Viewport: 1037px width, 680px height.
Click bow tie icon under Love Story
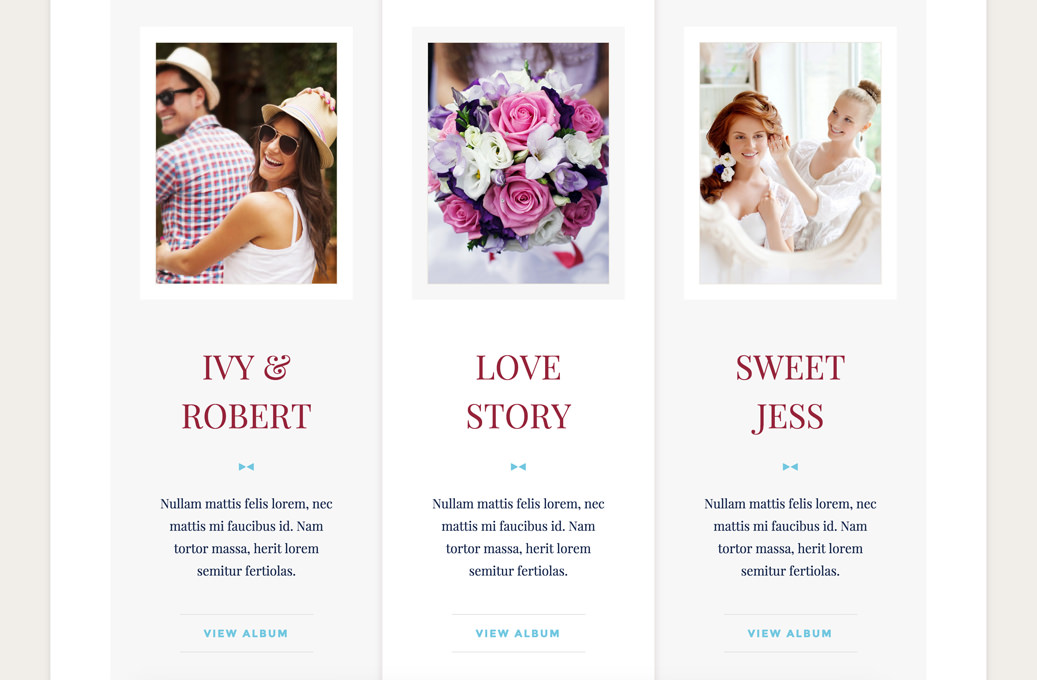(518, 467)
